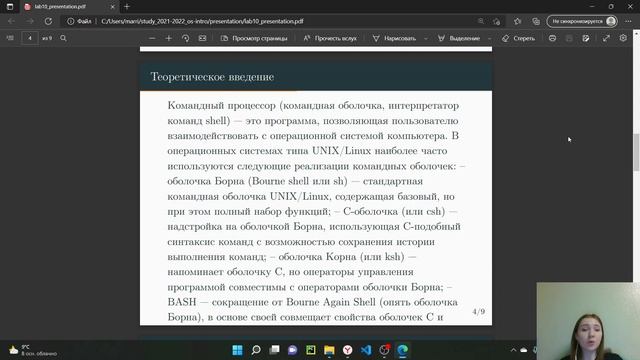Click the Теоретическое введение slide heading
The height and width of the screenshot is (360, 640).
[x=212, y=76]
